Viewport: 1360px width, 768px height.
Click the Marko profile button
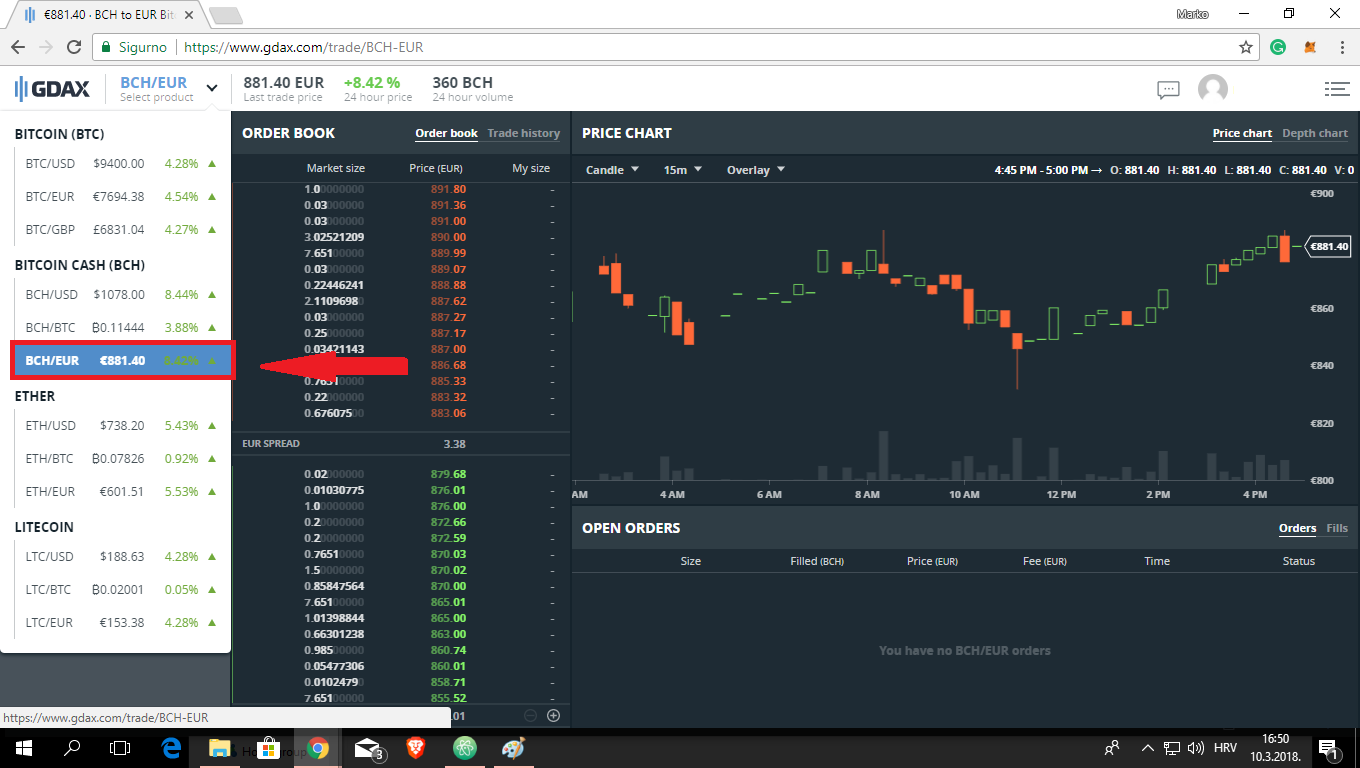tap(1193, 14)
